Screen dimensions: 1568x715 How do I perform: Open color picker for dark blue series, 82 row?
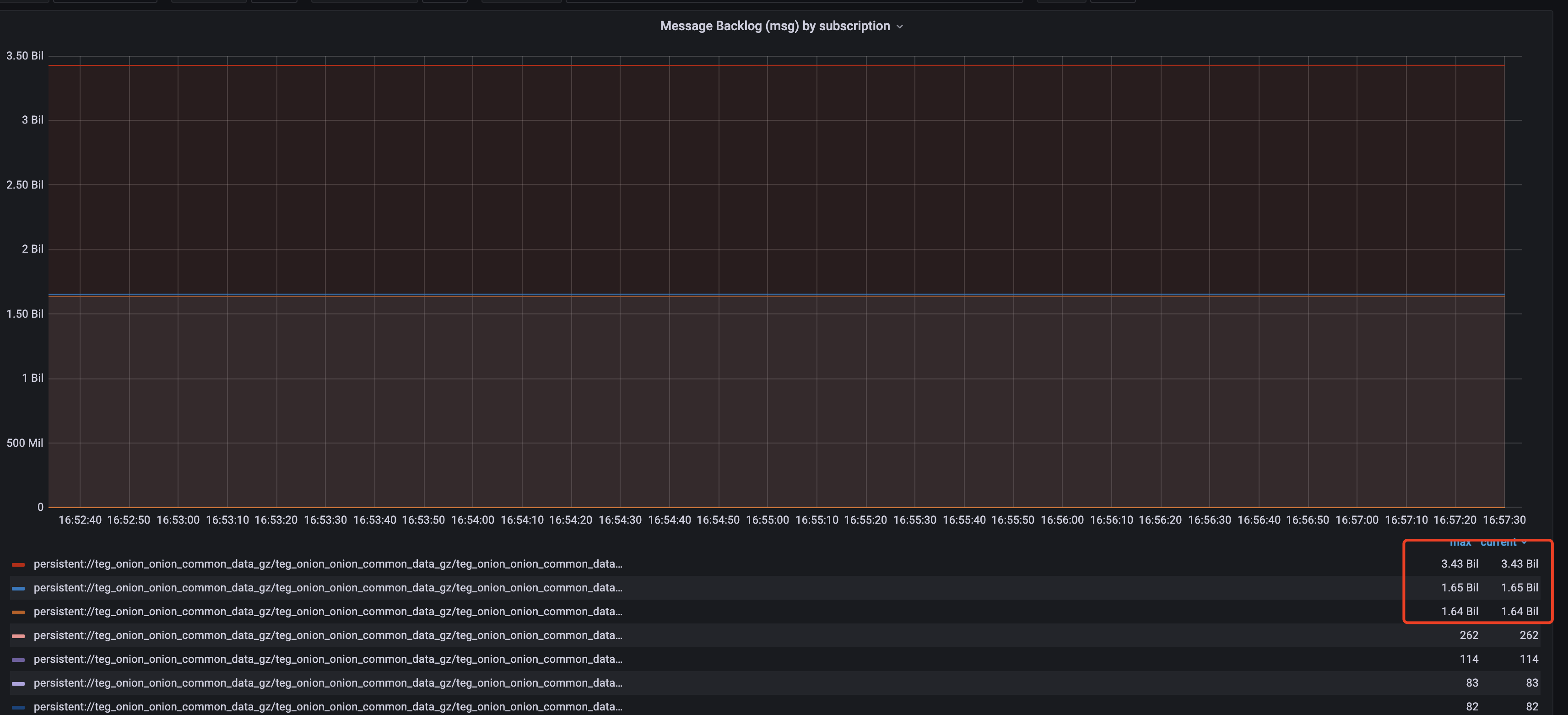18,707
